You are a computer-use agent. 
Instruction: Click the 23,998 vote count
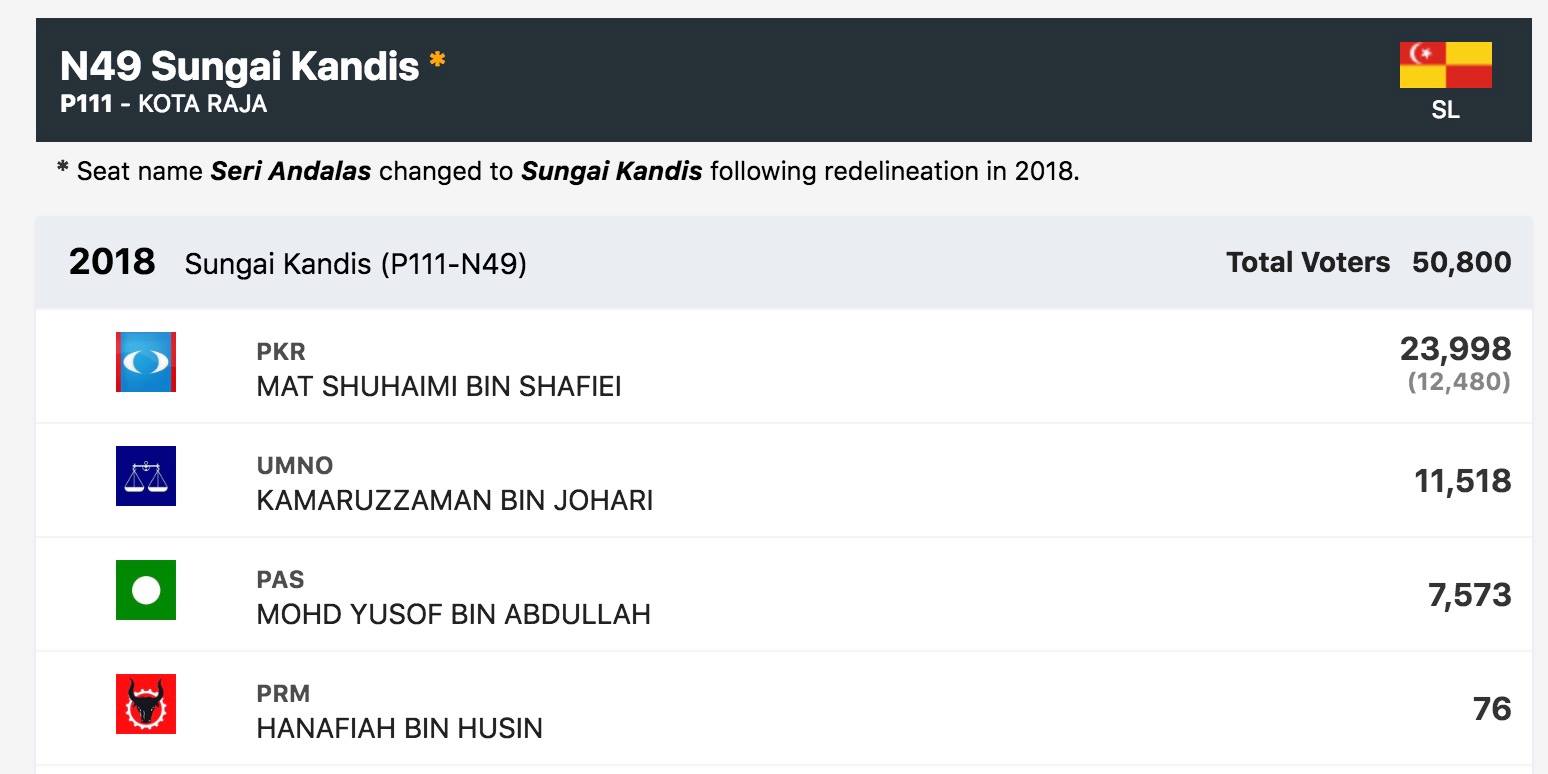pos(1455,349)
